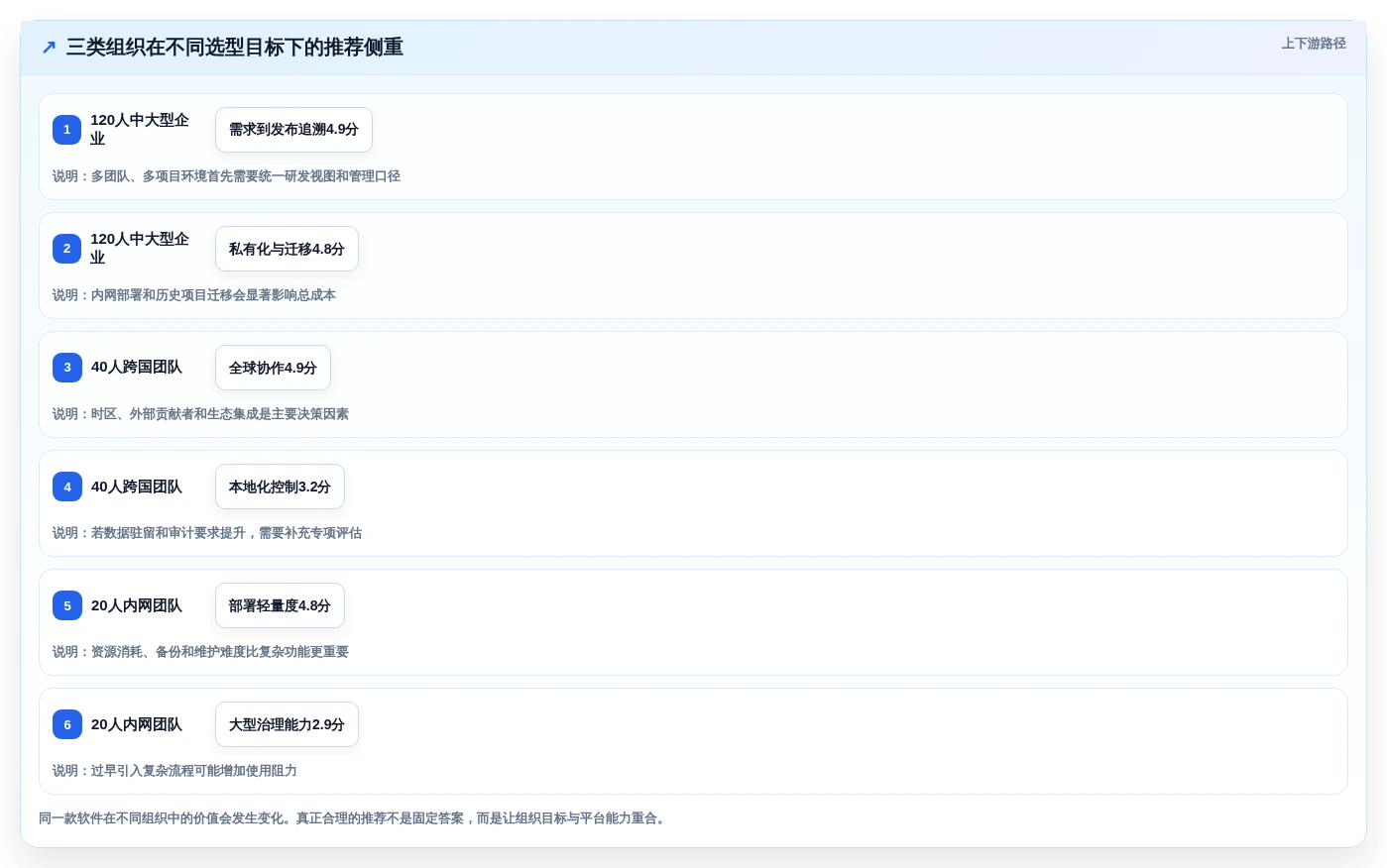This screenshot has width=1387, height=868.
Task: Click the 需求到发布追溯4.9分 chip
Action: [293, 130]
